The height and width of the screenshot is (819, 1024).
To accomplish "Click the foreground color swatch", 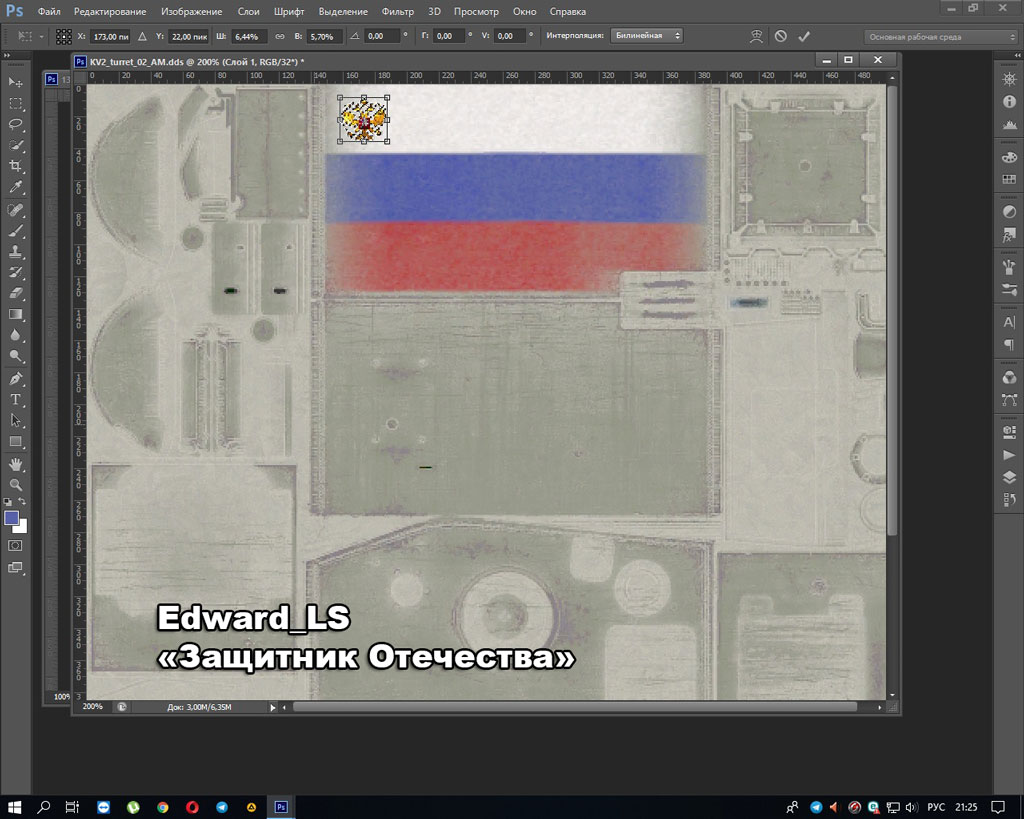I will coord(12,518).
